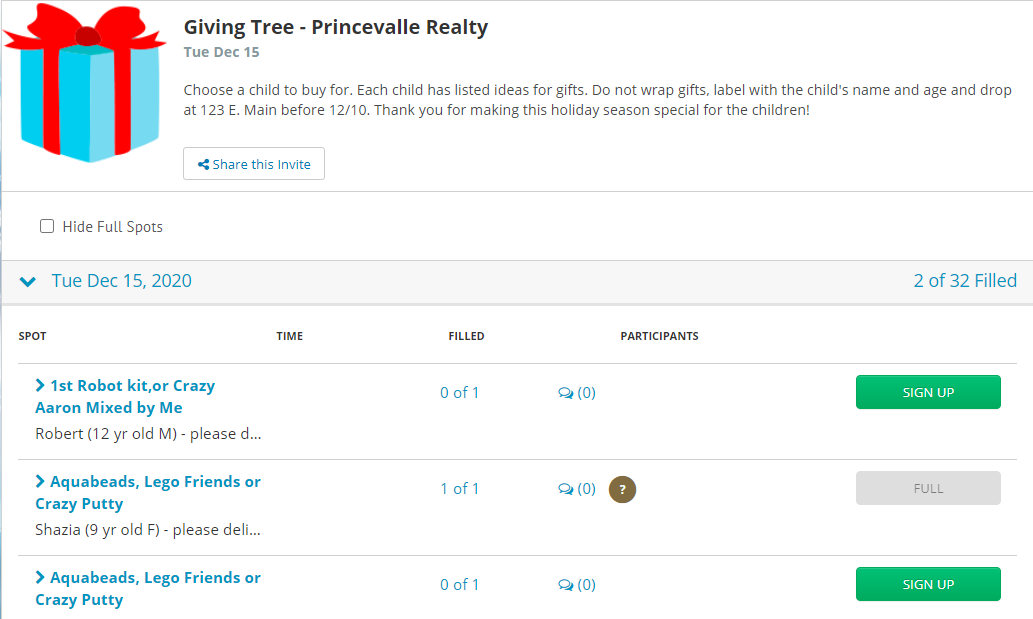Enable the Hide Full Spots checkbox
Viewport: 1033px width, 619px height.
(x=47, y=226)
